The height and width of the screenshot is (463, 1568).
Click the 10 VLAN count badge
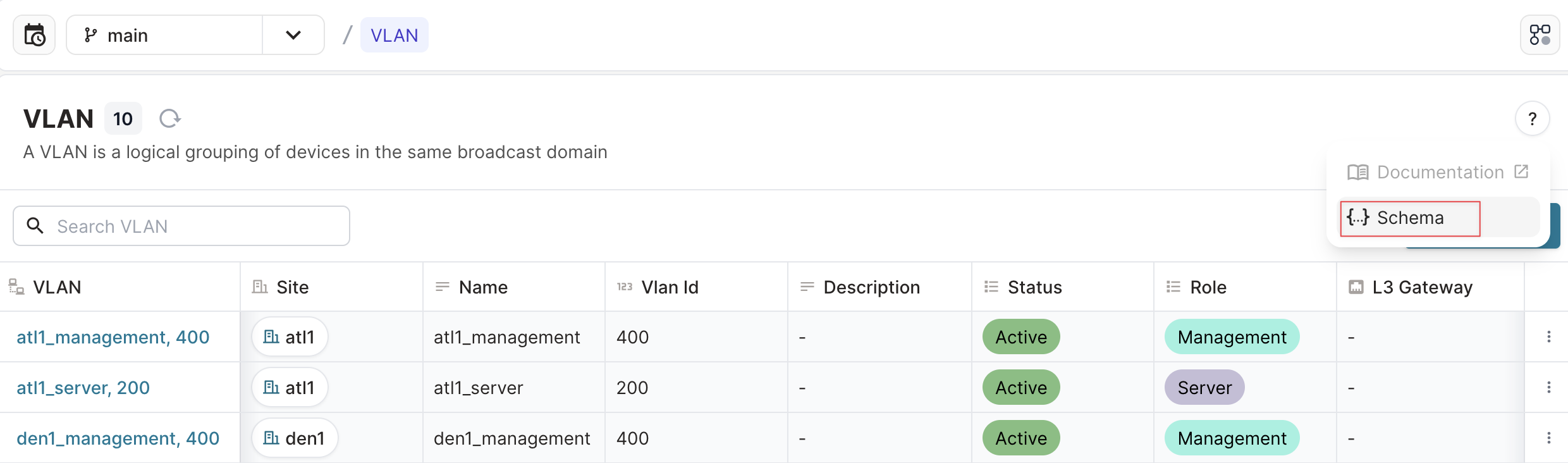pyautogui.click(x=123, y=118)
